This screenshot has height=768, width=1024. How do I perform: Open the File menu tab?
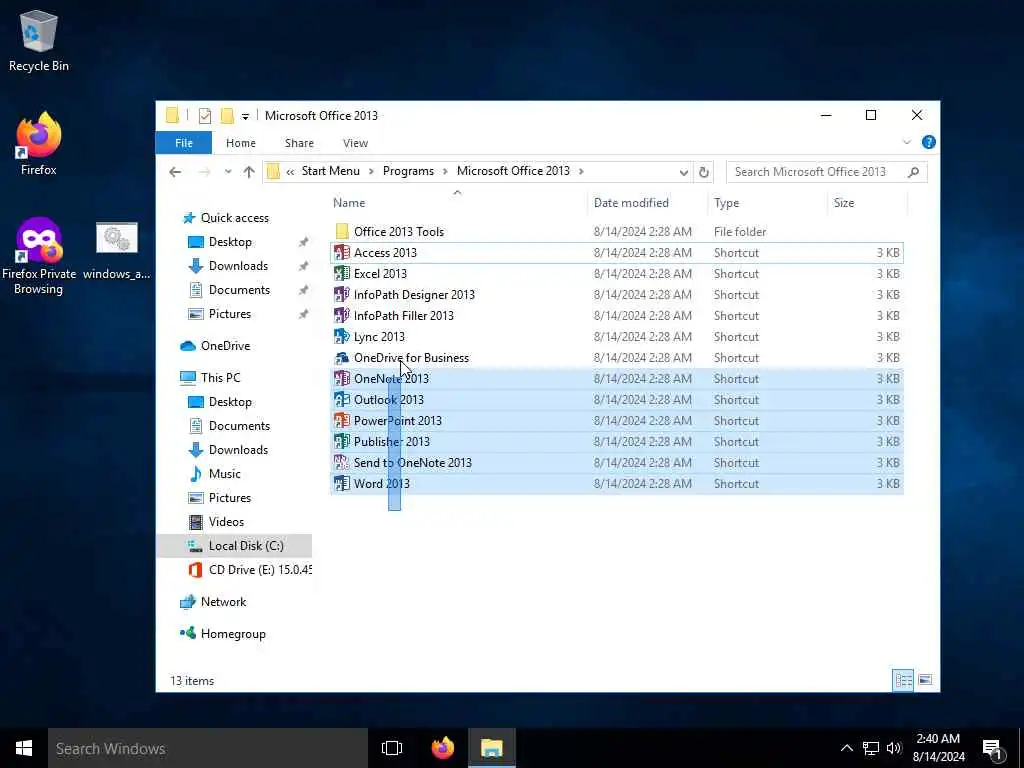pos(184,143)
